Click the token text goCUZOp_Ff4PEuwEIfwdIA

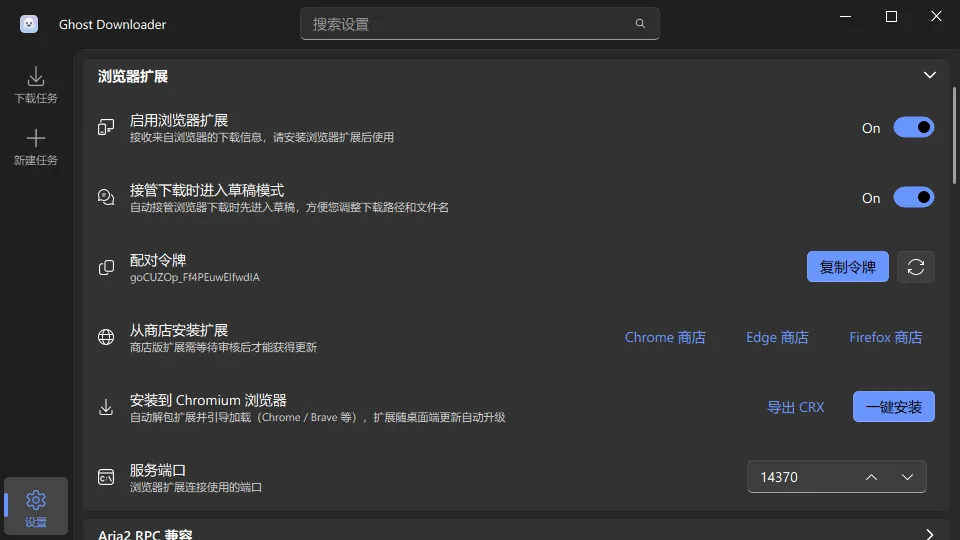pyautogui.click(x=195, y=277)
